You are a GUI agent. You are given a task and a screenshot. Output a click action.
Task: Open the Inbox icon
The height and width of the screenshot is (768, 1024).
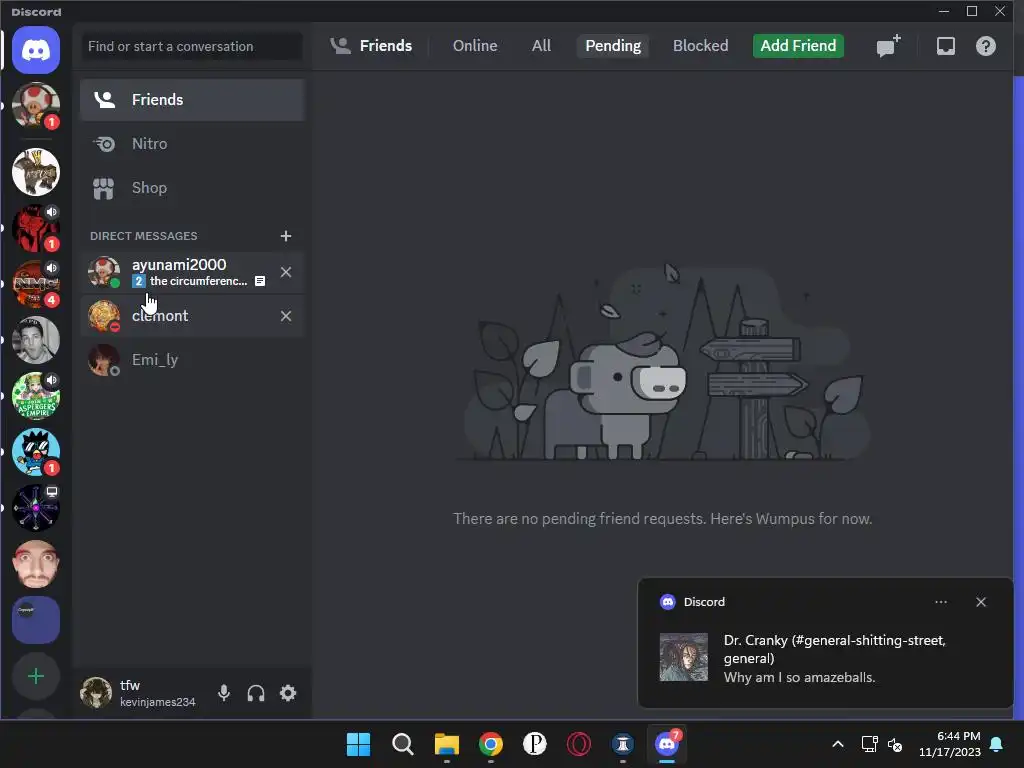tap(946, 46)
